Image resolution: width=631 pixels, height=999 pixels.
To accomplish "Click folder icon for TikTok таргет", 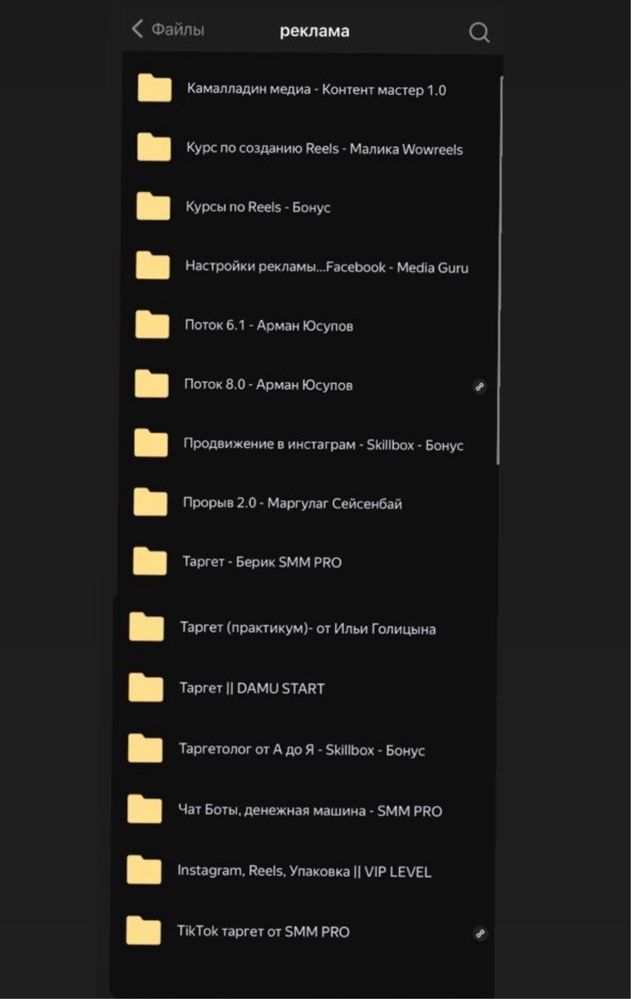I will (x=143, y=931).
